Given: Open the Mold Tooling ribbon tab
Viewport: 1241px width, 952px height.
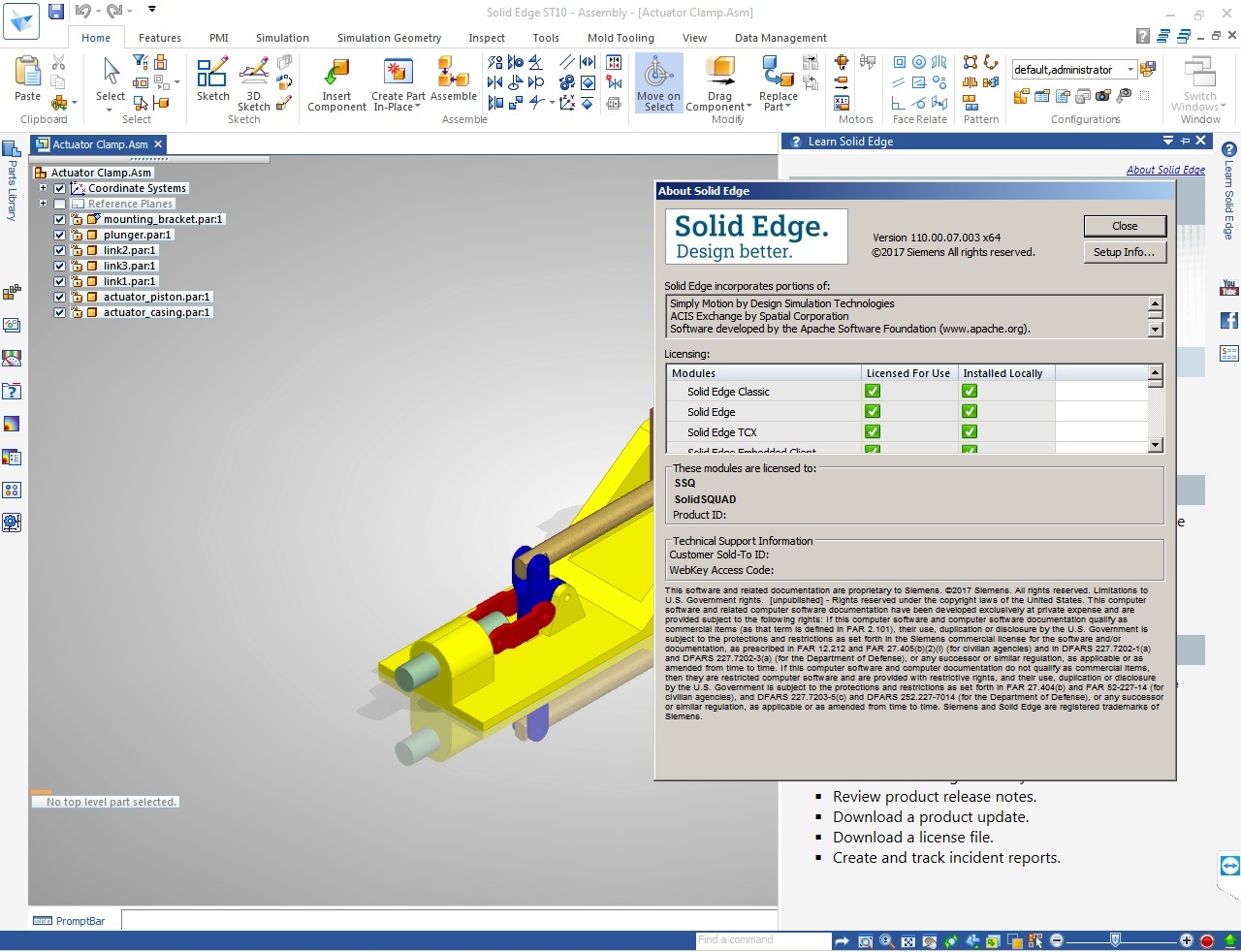Looking at the screenshot, I should coord(620,38).
